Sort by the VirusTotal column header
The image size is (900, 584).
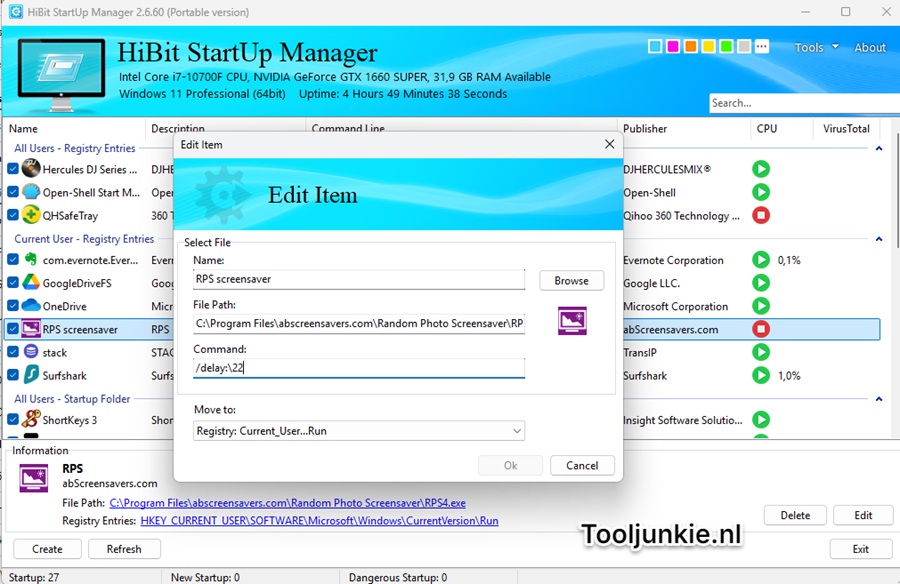point(847,129)
